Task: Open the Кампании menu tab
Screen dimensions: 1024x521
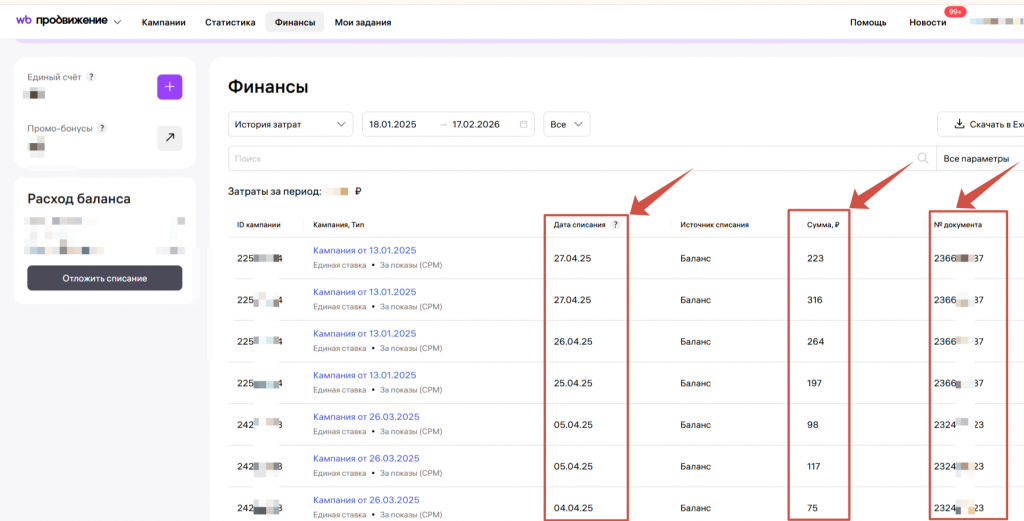Action: pyautogui.click(x=164, y=22)
